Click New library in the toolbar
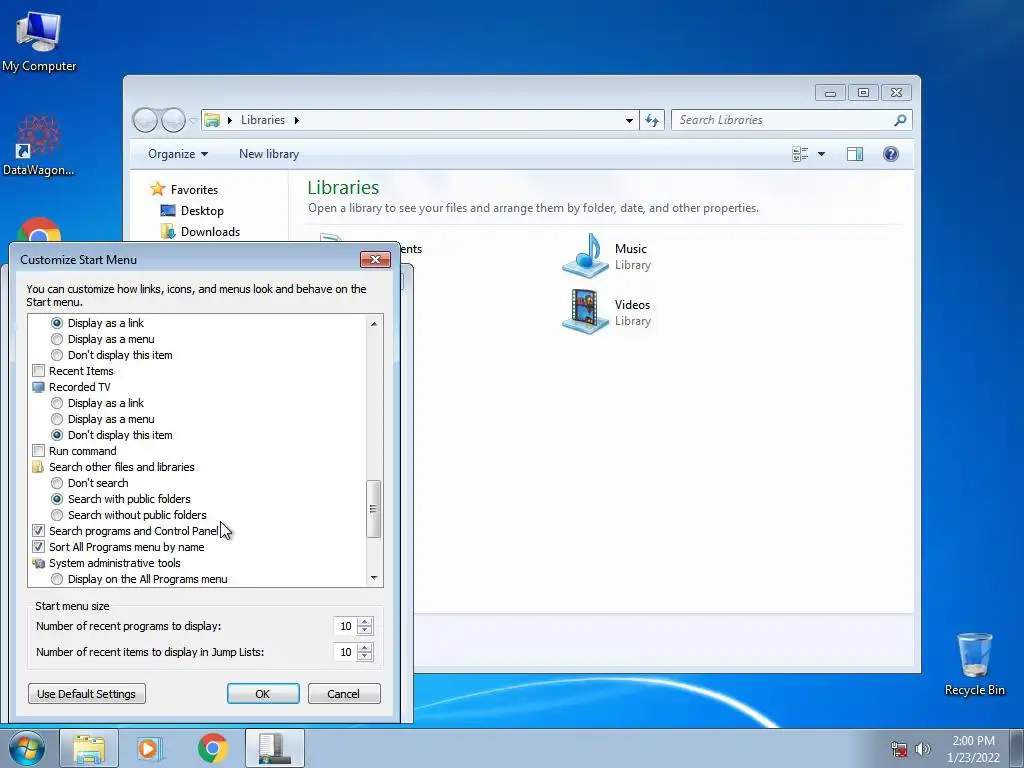The width and height of the screenshot is (1024, 768). tap(269, 154)
